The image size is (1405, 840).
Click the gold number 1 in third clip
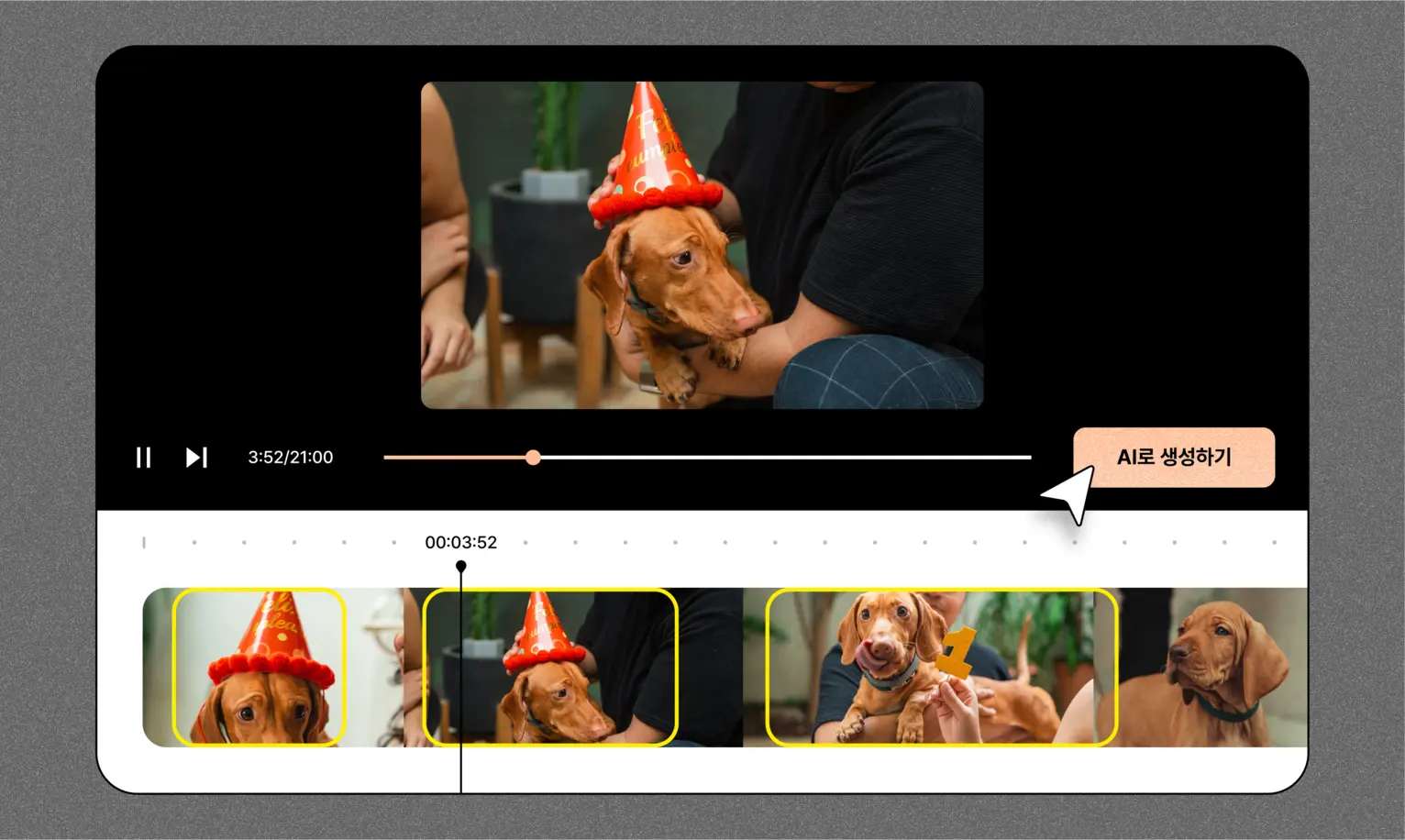tap(957, 652)
